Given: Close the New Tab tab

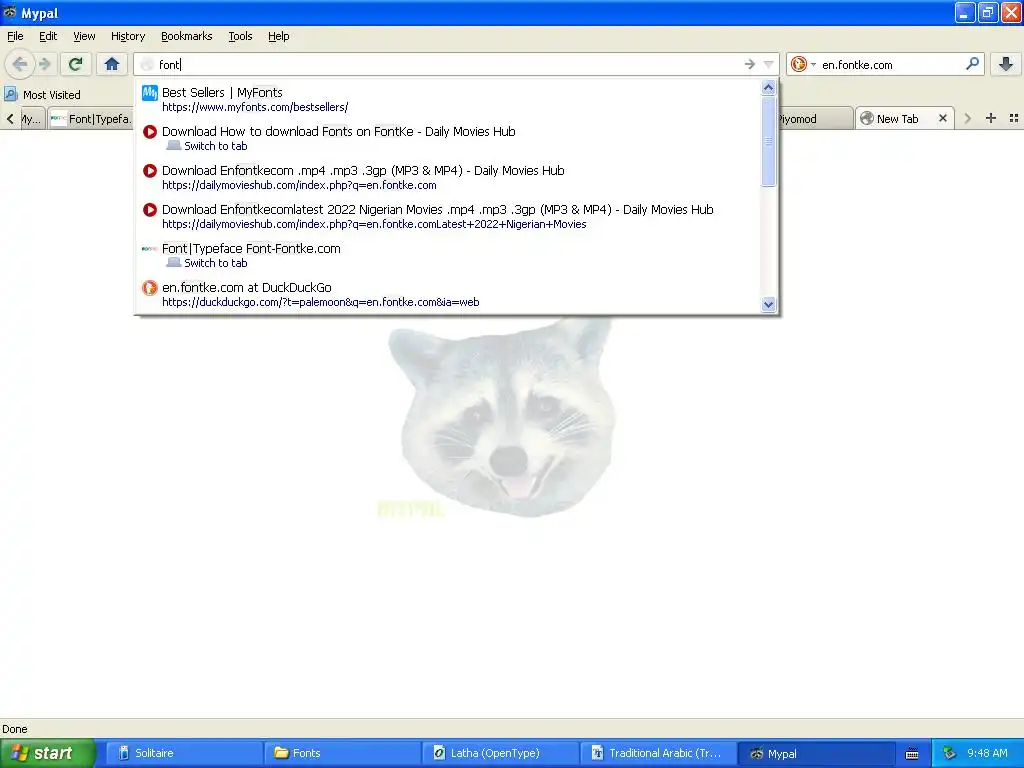Looking at the screenshot, I should 942,118.
